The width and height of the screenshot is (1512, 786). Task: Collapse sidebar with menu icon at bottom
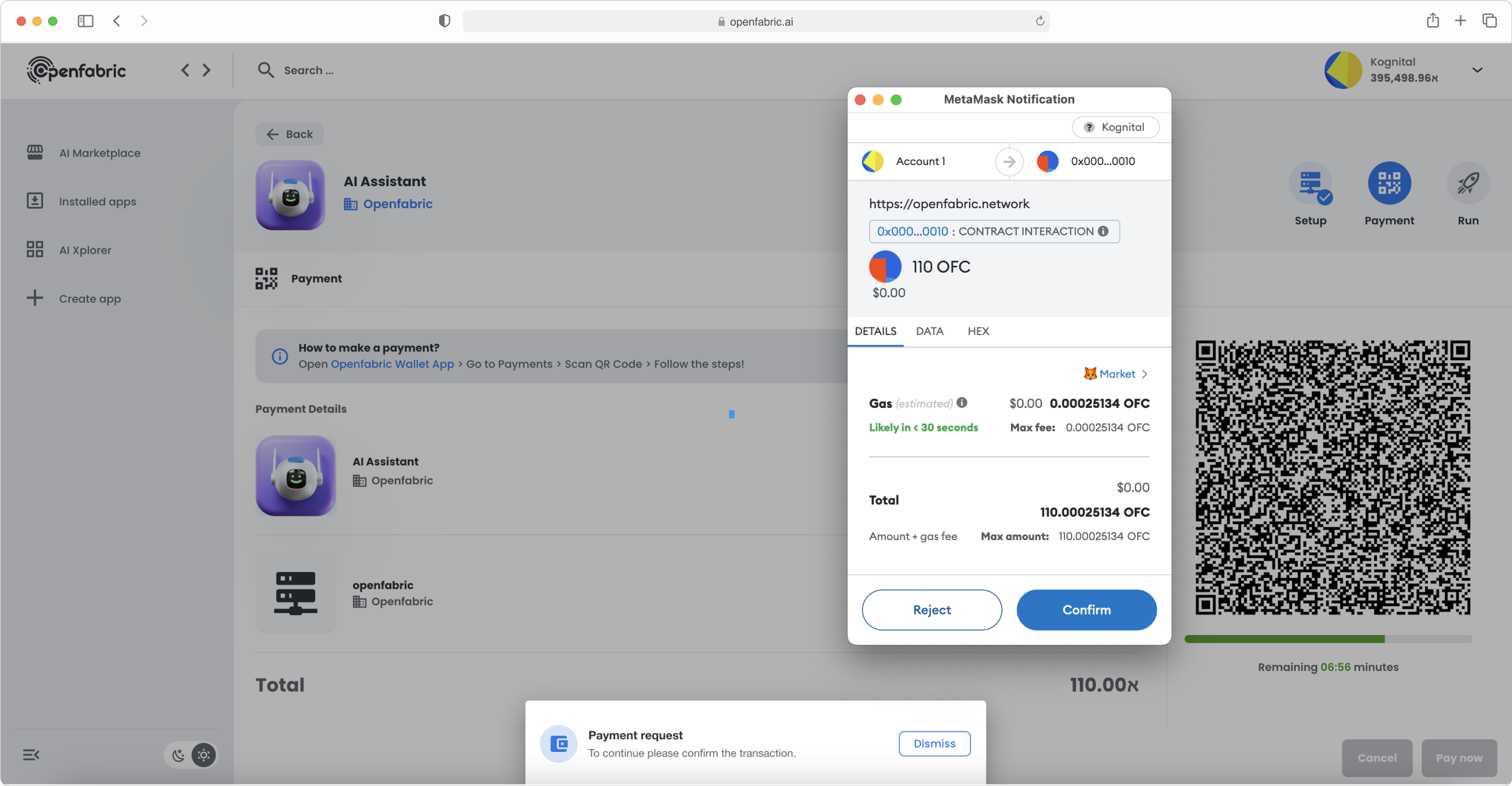[x=31, y=755]
